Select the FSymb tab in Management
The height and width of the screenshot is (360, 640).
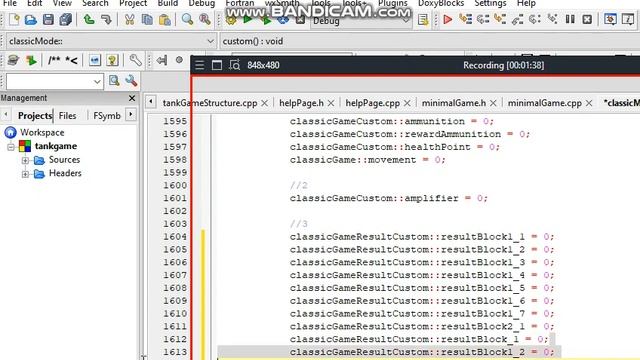click(x=107, y=116)
